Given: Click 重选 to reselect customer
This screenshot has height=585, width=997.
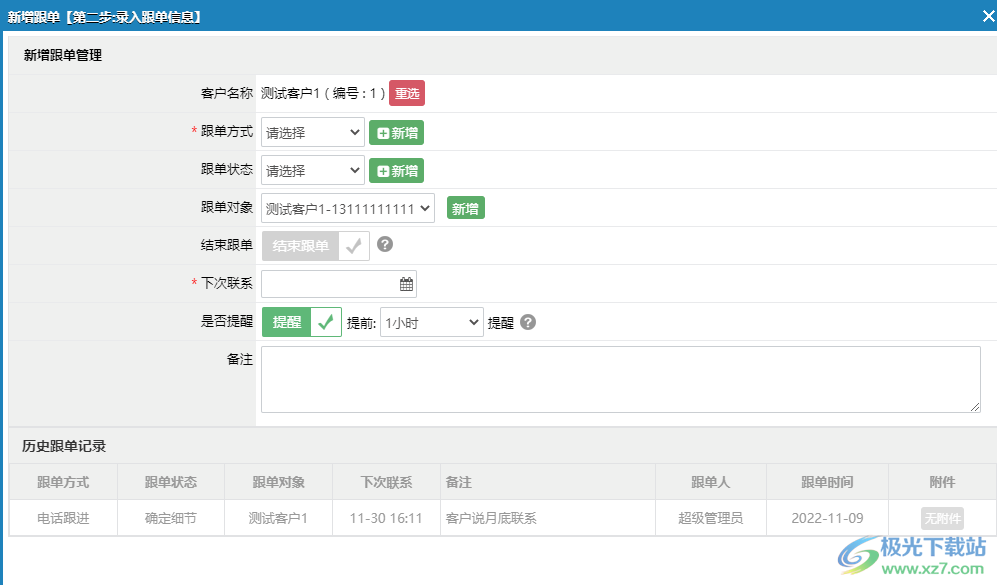Looking at the screenshot, I should click(x=407, y=93).
